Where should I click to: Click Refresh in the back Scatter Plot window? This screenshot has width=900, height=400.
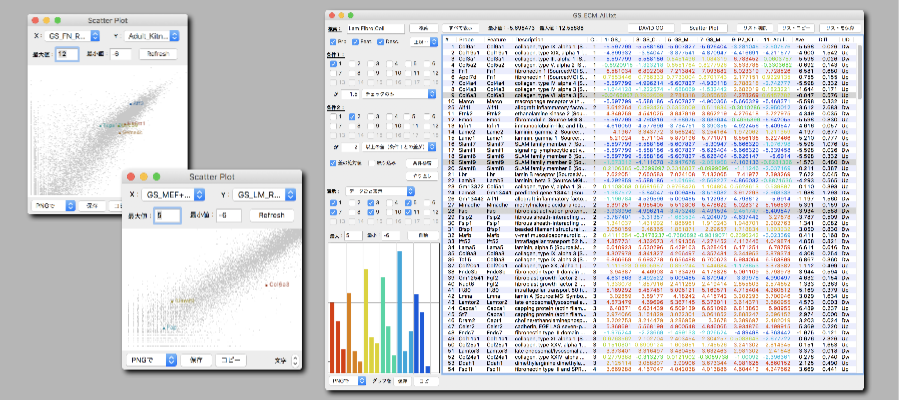(158, 54)
